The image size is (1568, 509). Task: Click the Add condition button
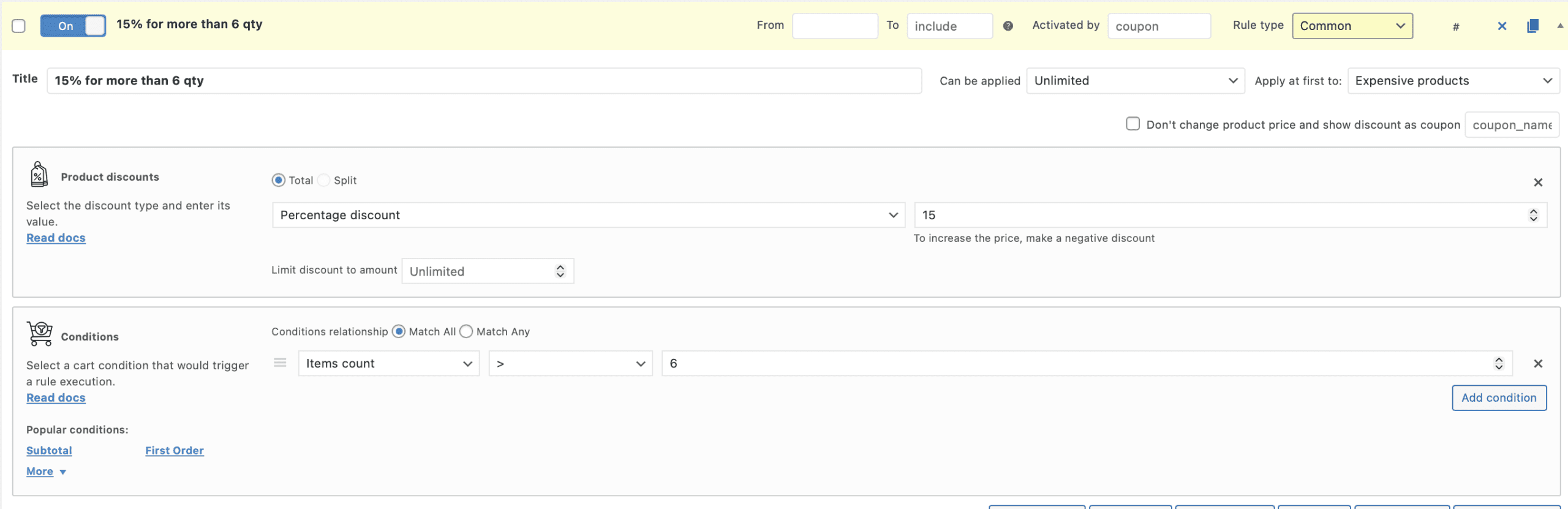pyautogui.click(x=1498, y=398)
